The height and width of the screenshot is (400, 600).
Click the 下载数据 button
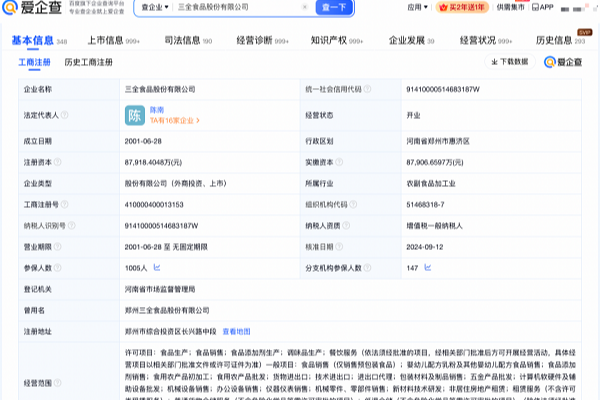tap(508, 62)
